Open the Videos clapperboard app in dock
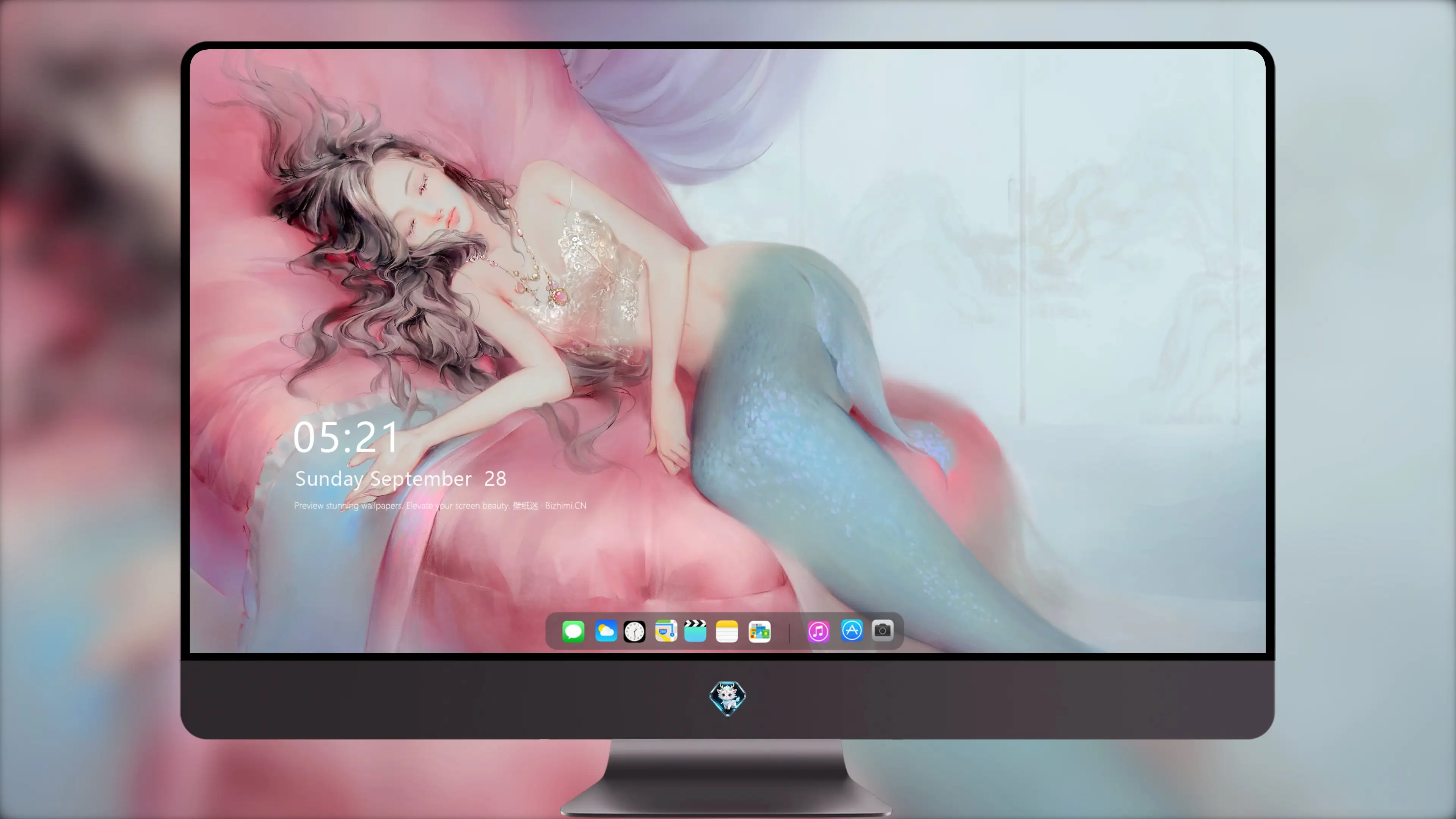This screenshot has height=819, width=1456. [695, 631]
